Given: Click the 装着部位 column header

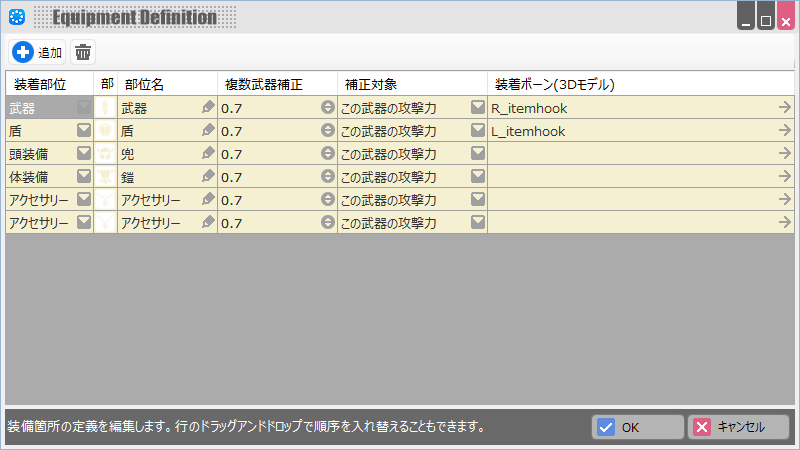Looking at the screenshot, I should click(41, 85).
